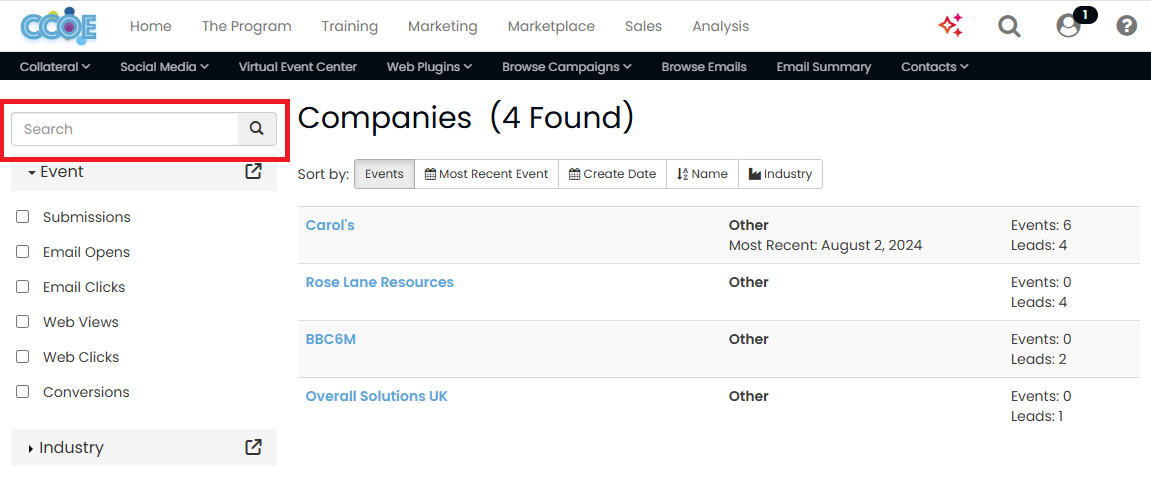
Task: Sort companies by Name
Action: 702,174
